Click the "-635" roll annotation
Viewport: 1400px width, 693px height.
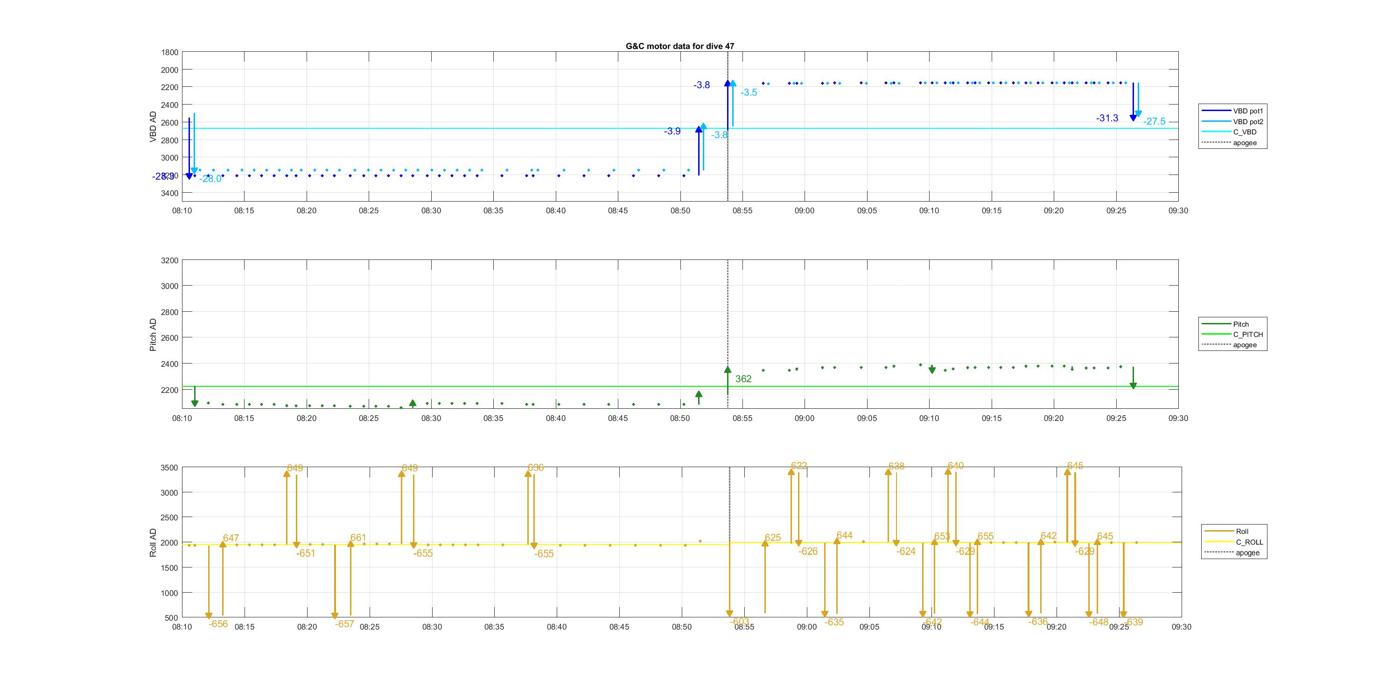click(834, 622)
